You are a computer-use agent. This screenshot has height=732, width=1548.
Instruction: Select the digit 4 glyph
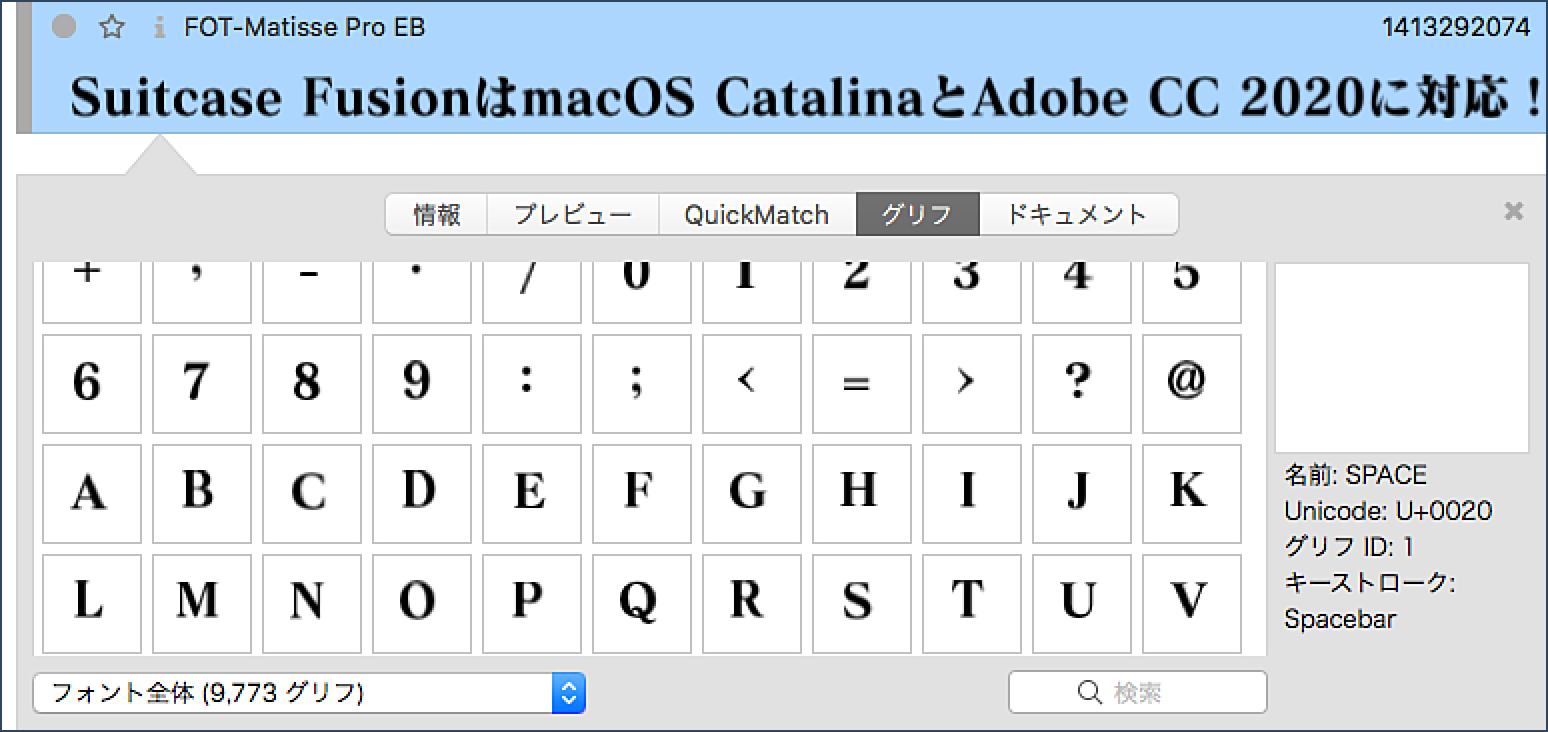point(1082,293)
